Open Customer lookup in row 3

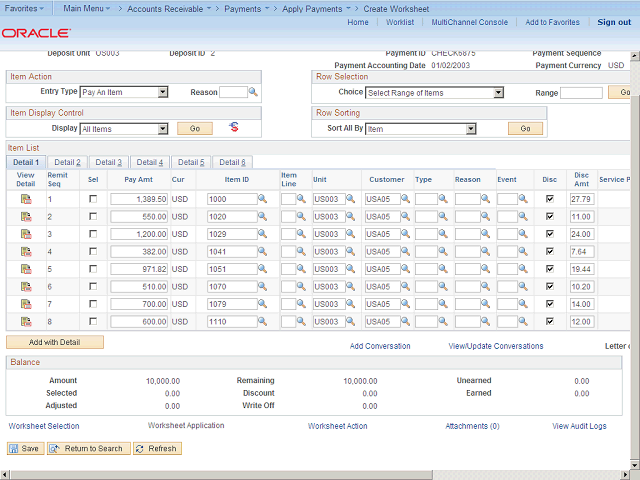(406, 234)
